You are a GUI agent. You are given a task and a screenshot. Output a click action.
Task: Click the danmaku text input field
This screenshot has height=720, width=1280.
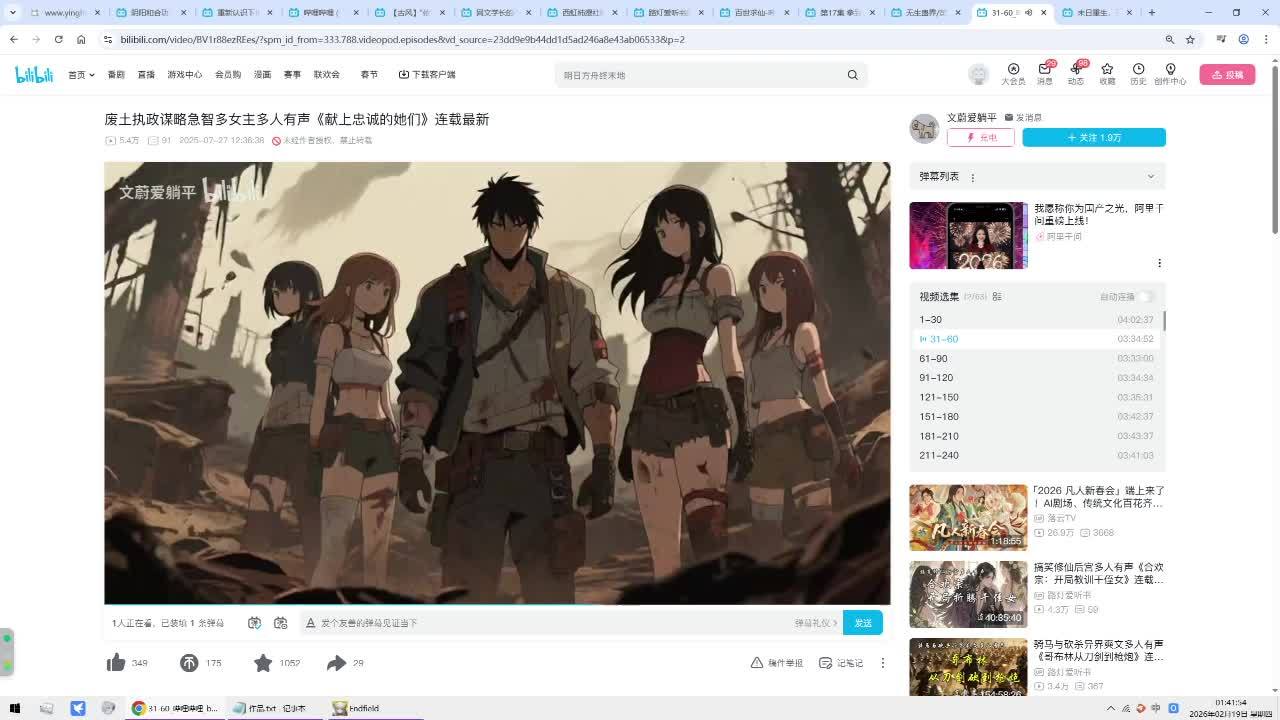point(550,623)
